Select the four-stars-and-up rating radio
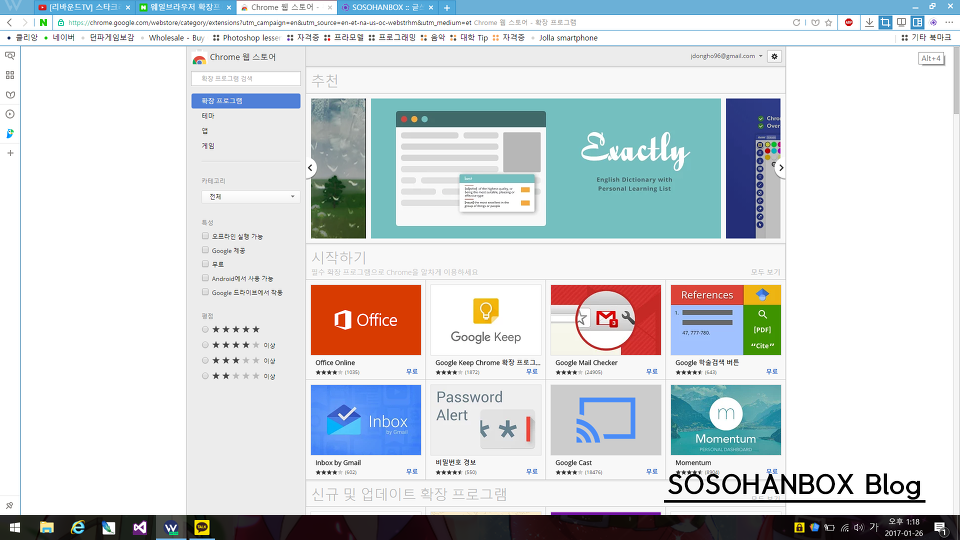This screenshot has height=540, width=960. (x=206, y=345)
